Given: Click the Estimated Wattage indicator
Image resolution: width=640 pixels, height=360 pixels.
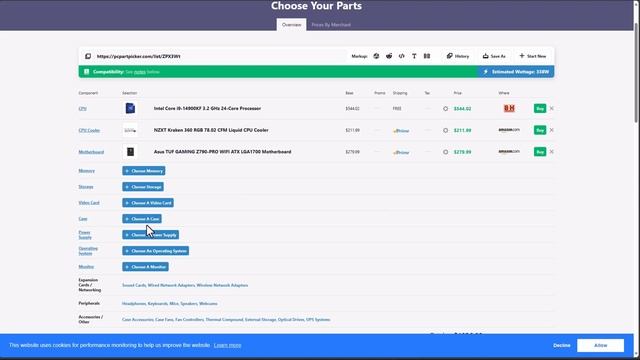Looking at the screenshot, I should coord(516,72).
